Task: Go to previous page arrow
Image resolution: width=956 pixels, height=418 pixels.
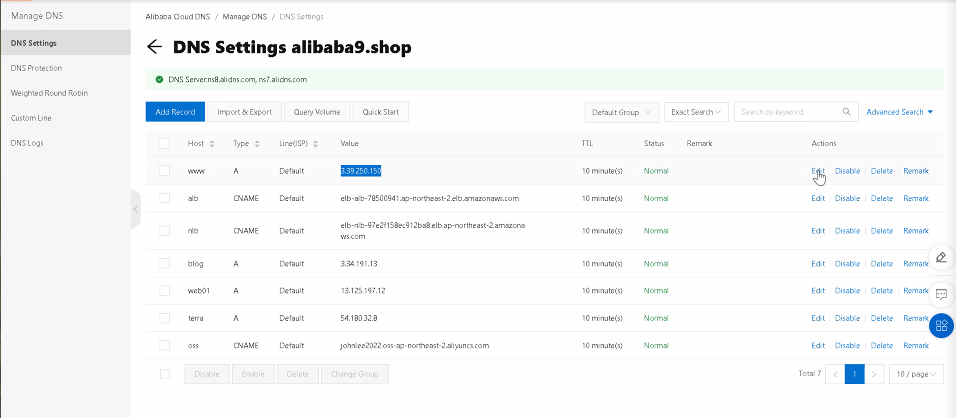Action: point(835,374)
